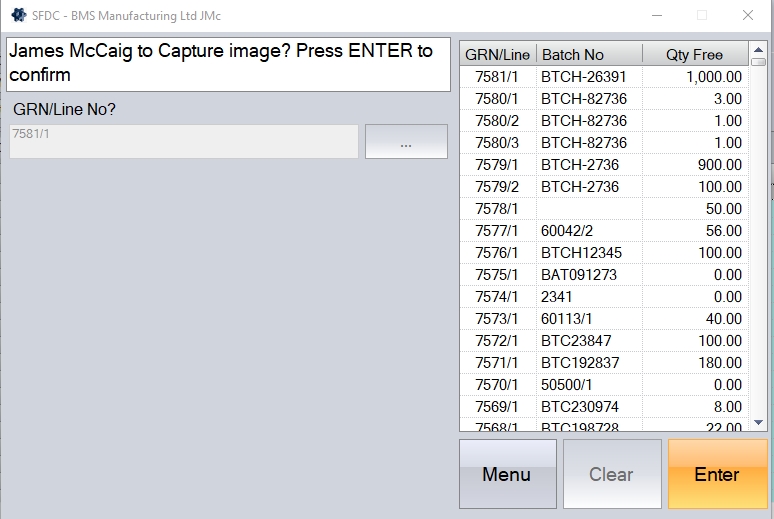Sort by the GRN/Line column header

click(x=498, y=55)
